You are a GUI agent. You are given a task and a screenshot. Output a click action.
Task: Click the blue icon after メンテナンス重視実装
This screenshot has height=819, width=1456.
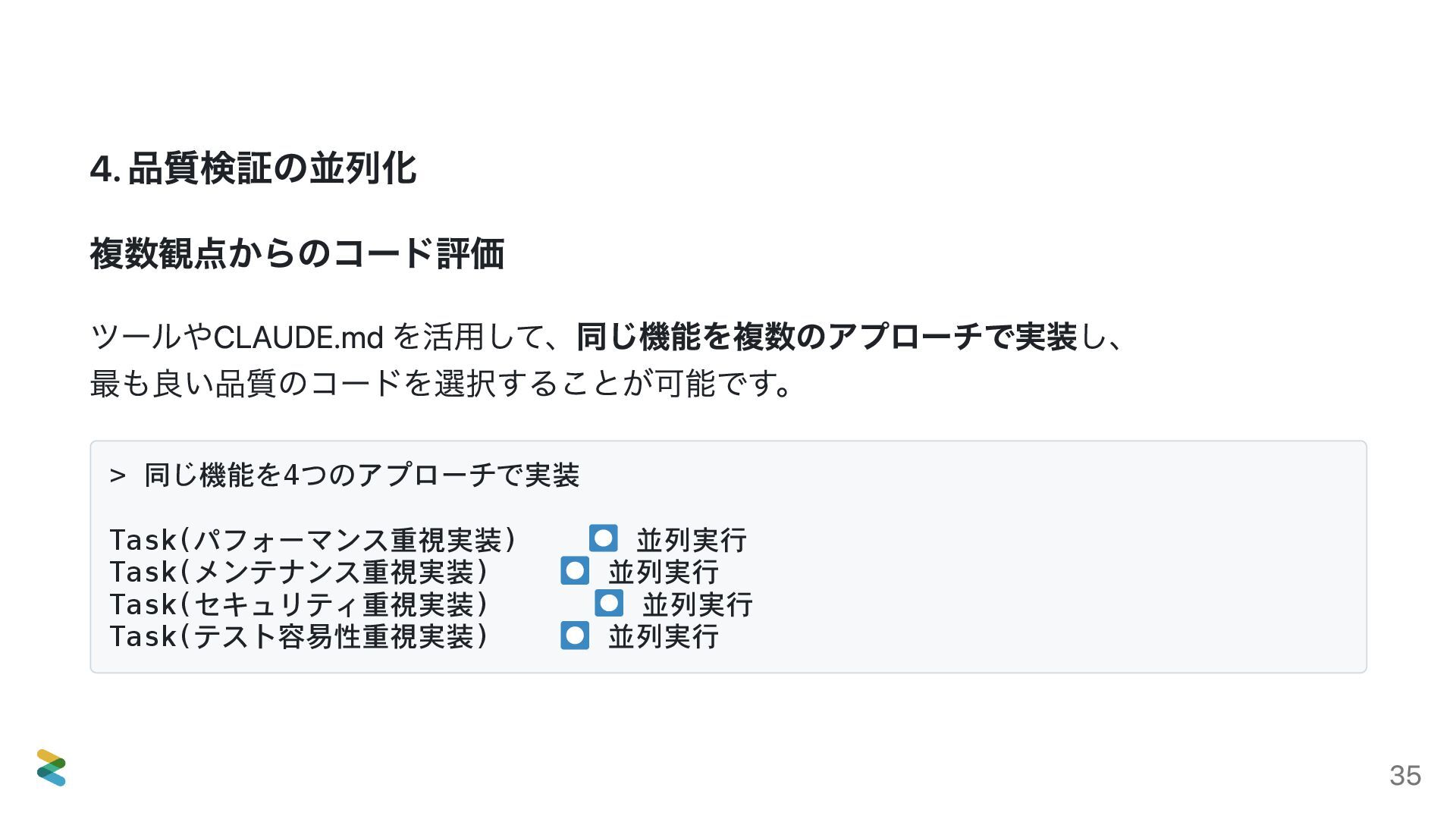point(575,571)
